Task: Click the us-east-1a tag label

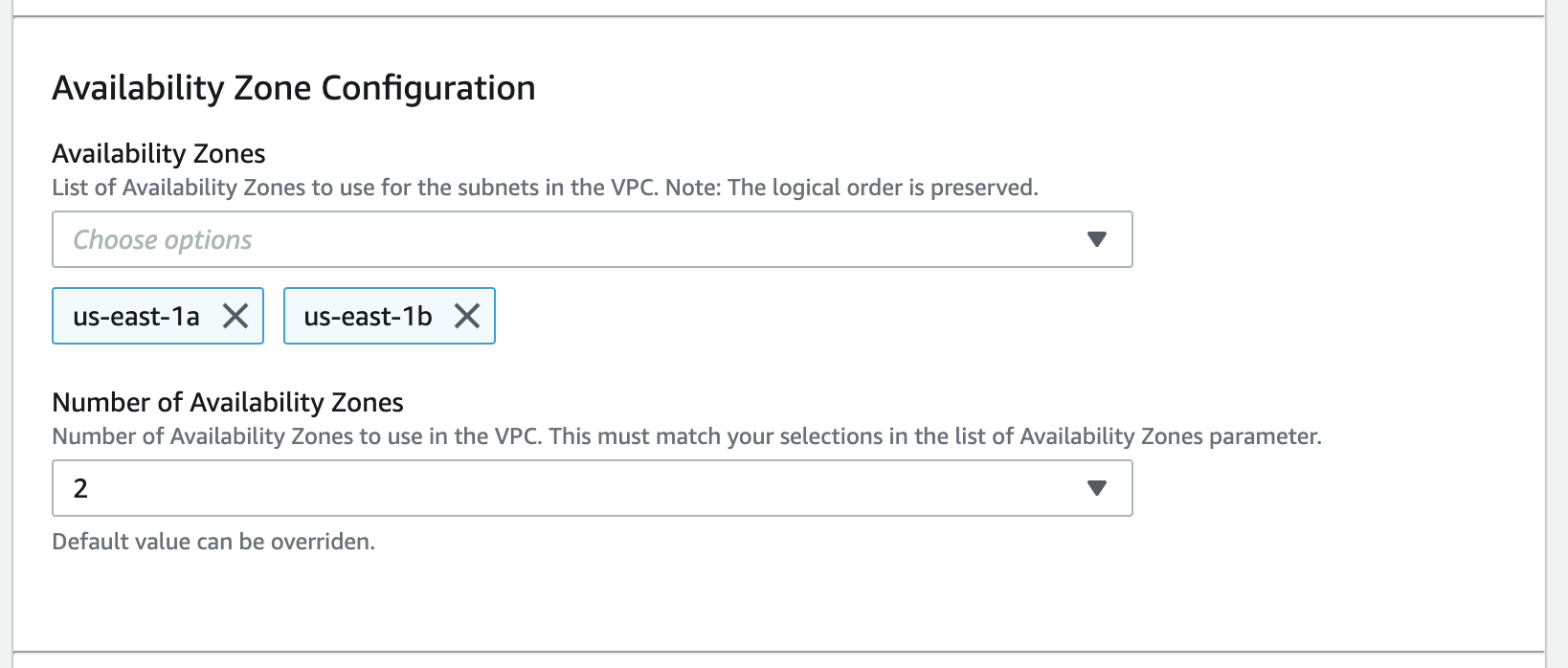Action: [136, 316]
